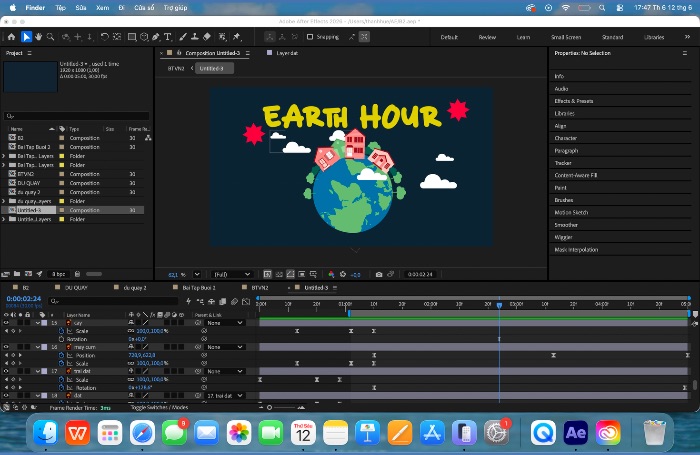This screenshot has height=455, width=700.
Task: Switch to the DU QUAY timeline tab
Action: pos(76,288)
